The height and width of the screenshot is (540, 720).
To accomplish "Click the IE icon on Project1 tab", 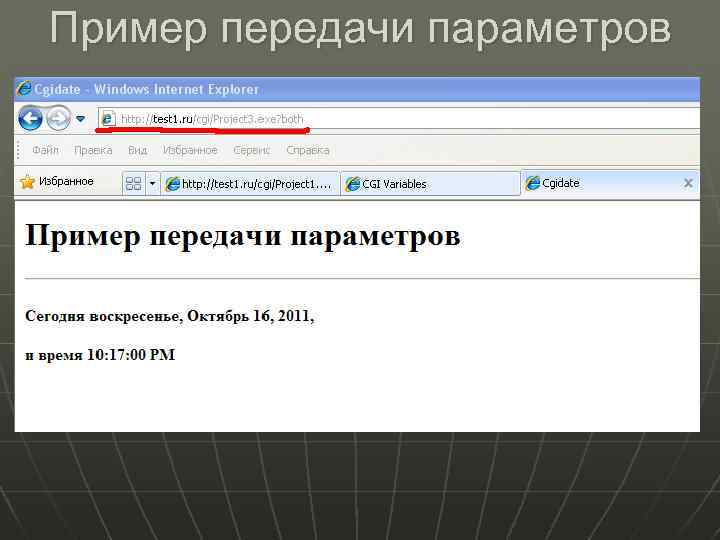I will coord(172,184).
